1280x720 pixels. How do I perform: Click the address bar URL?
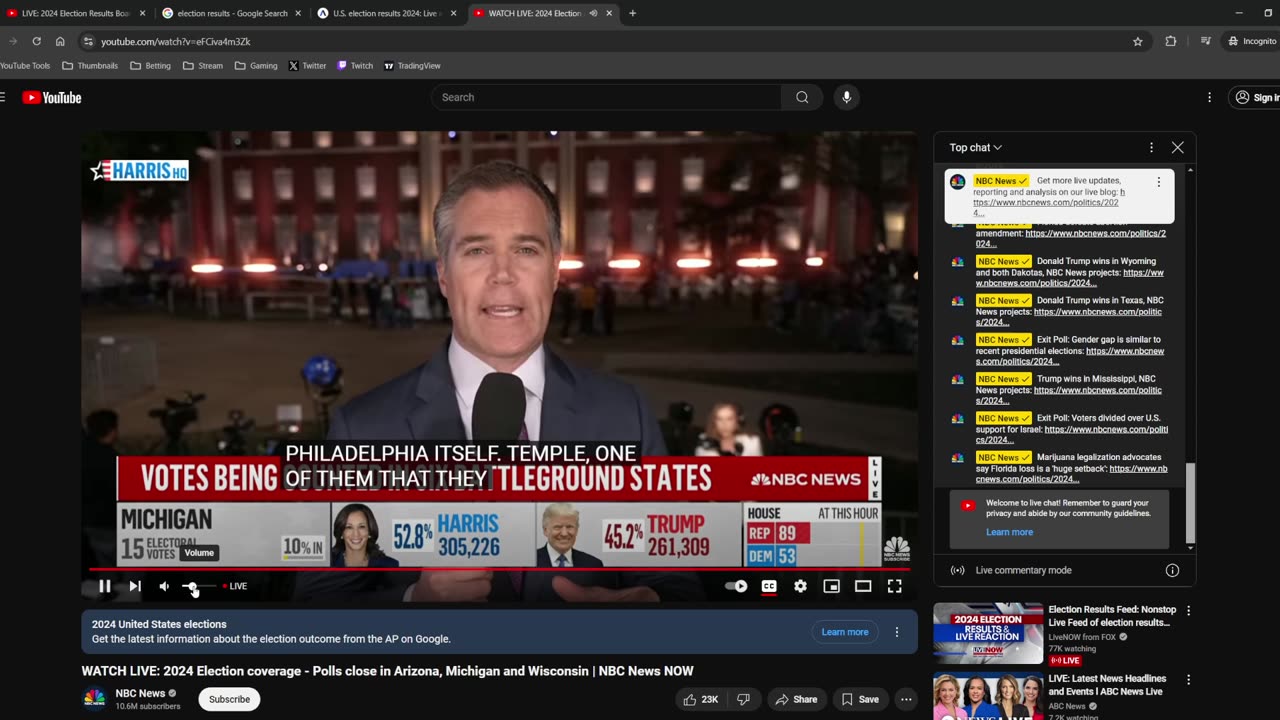[176, 41]
